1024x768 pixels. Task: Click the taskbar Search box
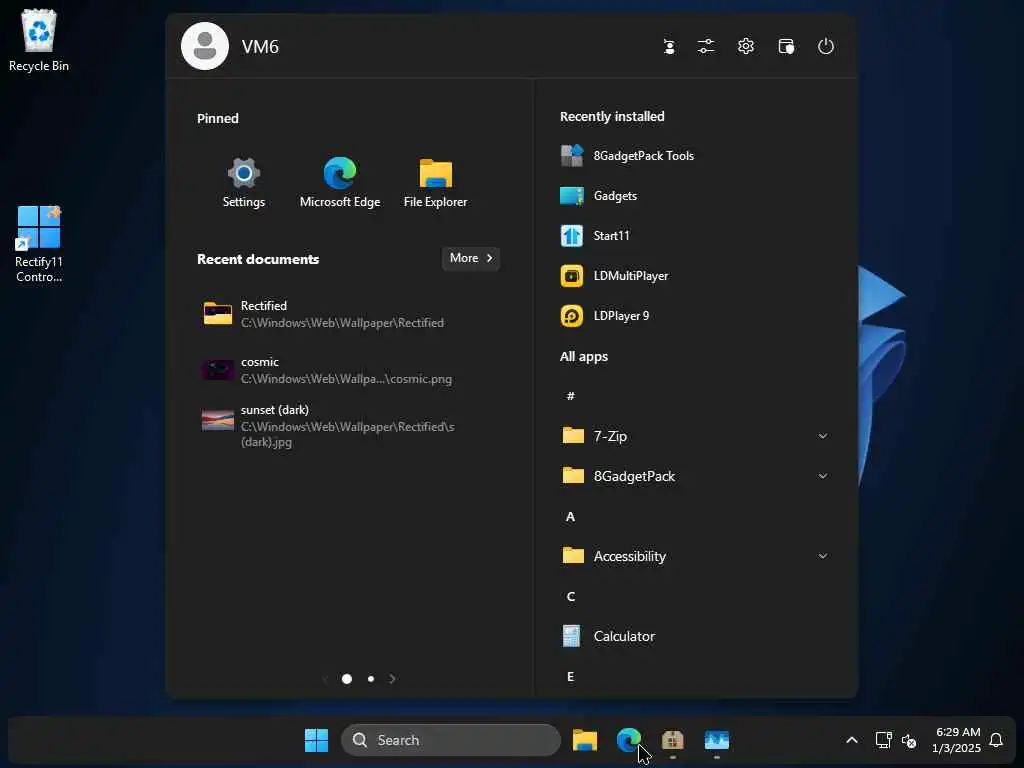point(451,740)
